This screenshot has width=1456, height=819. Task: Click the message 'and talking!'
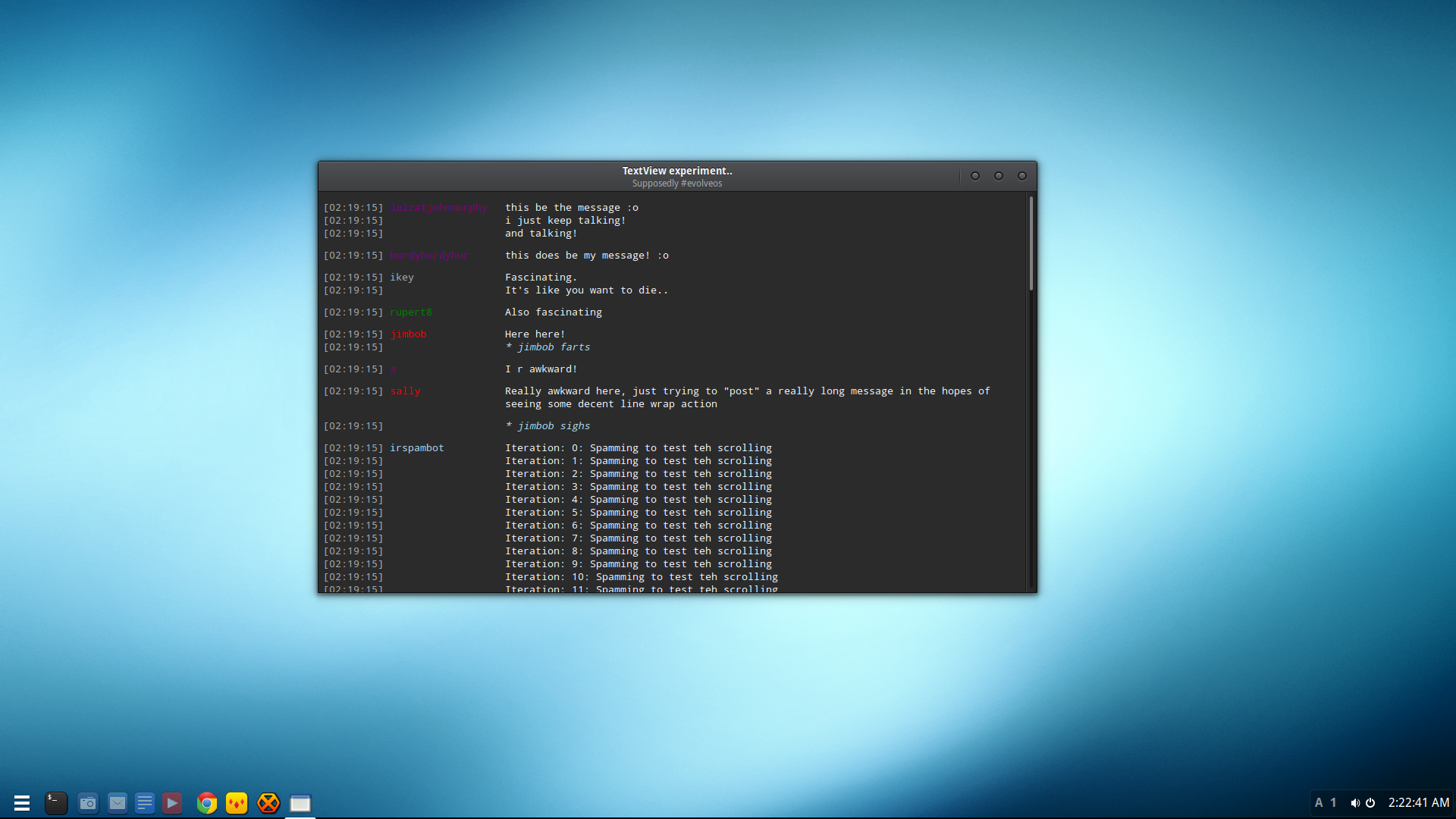tap(541, 234)
